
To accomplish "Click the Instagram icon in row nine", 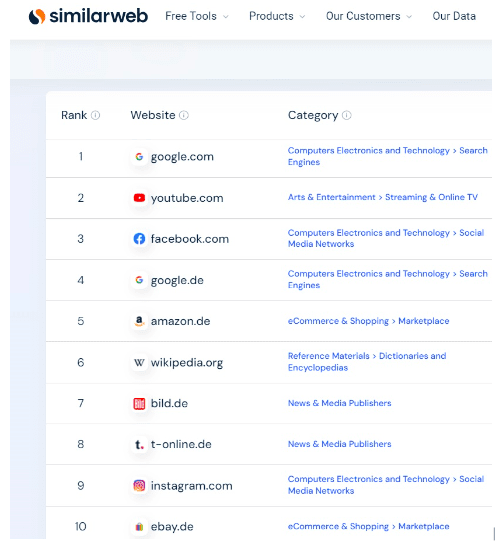I will tap(139, 486).
